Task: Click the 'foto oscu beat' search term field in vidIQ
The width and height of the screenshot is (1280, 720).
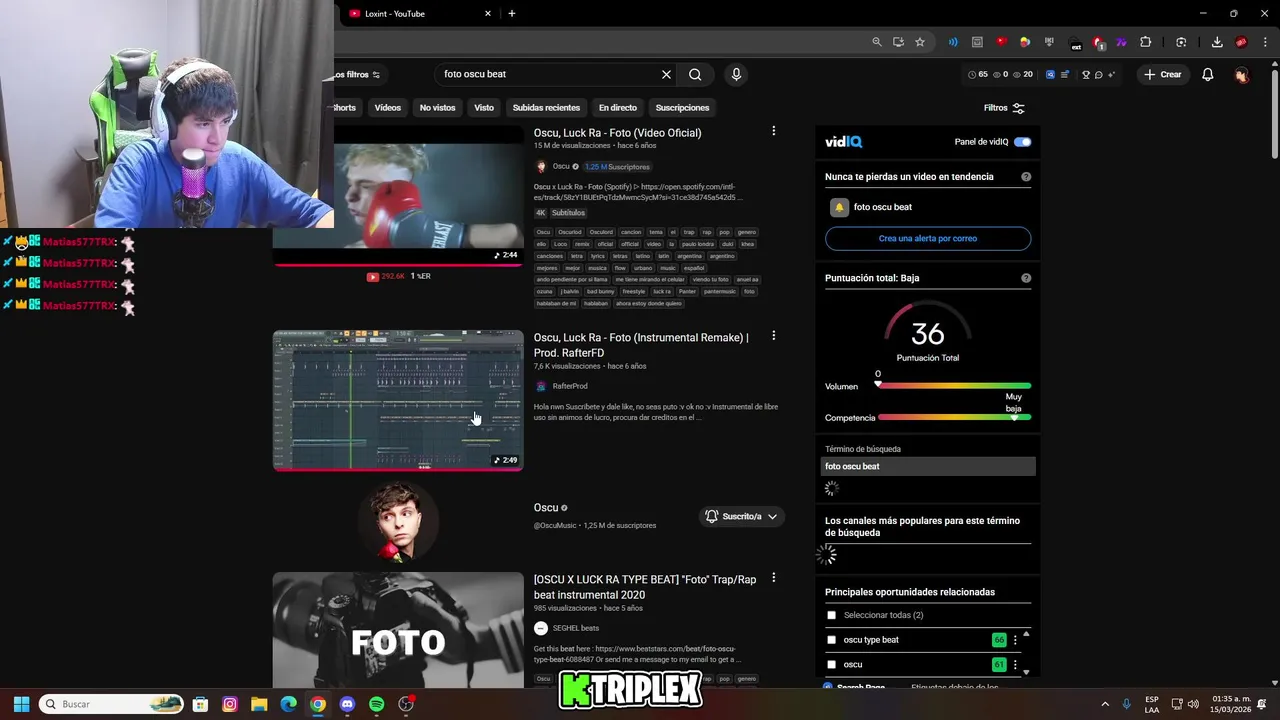Action: click(928, 466)
